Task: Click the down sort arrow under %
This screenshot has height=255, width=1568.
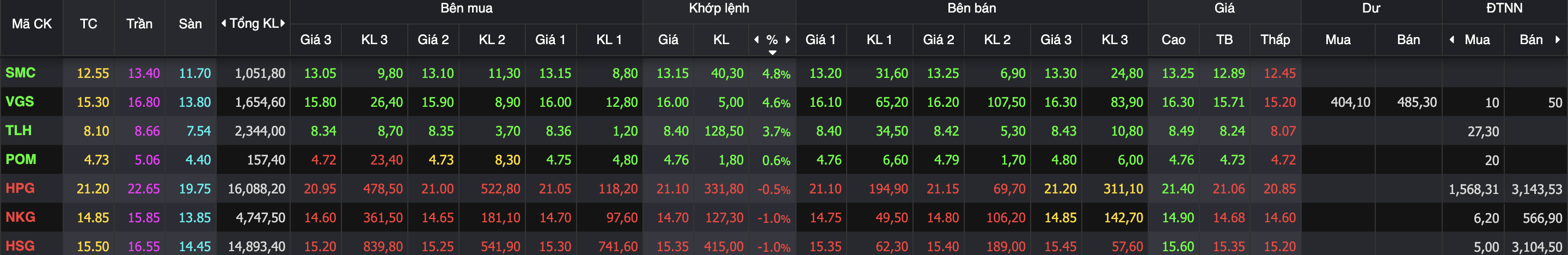Action: [x=773, y=52]
